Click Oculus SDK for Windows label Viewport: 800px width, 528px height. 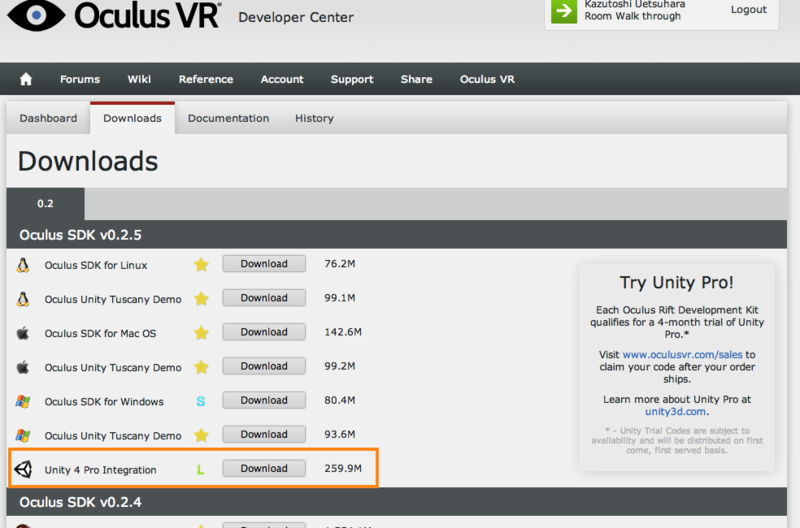tap(104, 401)
